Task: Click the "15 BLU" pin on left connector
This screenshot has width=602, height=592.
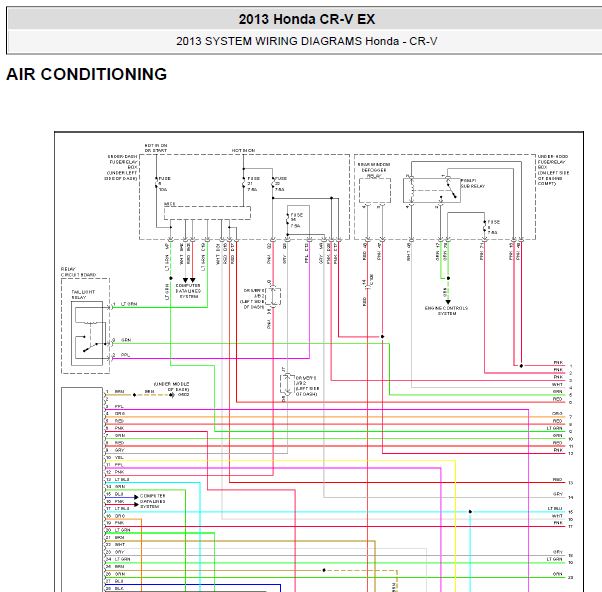Action: point(115,494)
